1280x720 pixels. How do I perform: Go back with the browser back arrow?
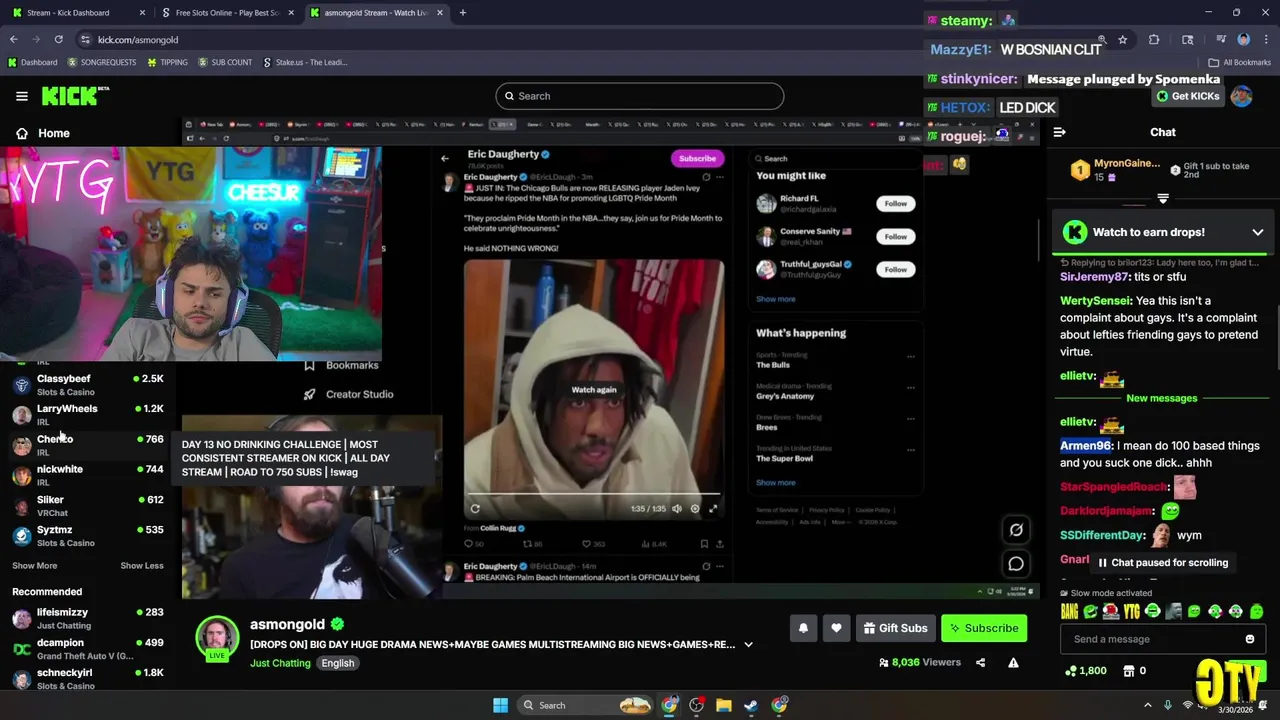tap(14, 39)
